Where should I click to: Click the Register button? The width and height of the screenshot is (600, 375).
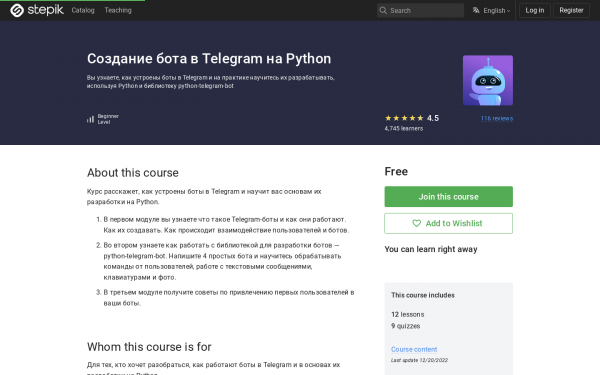point(571,10)
